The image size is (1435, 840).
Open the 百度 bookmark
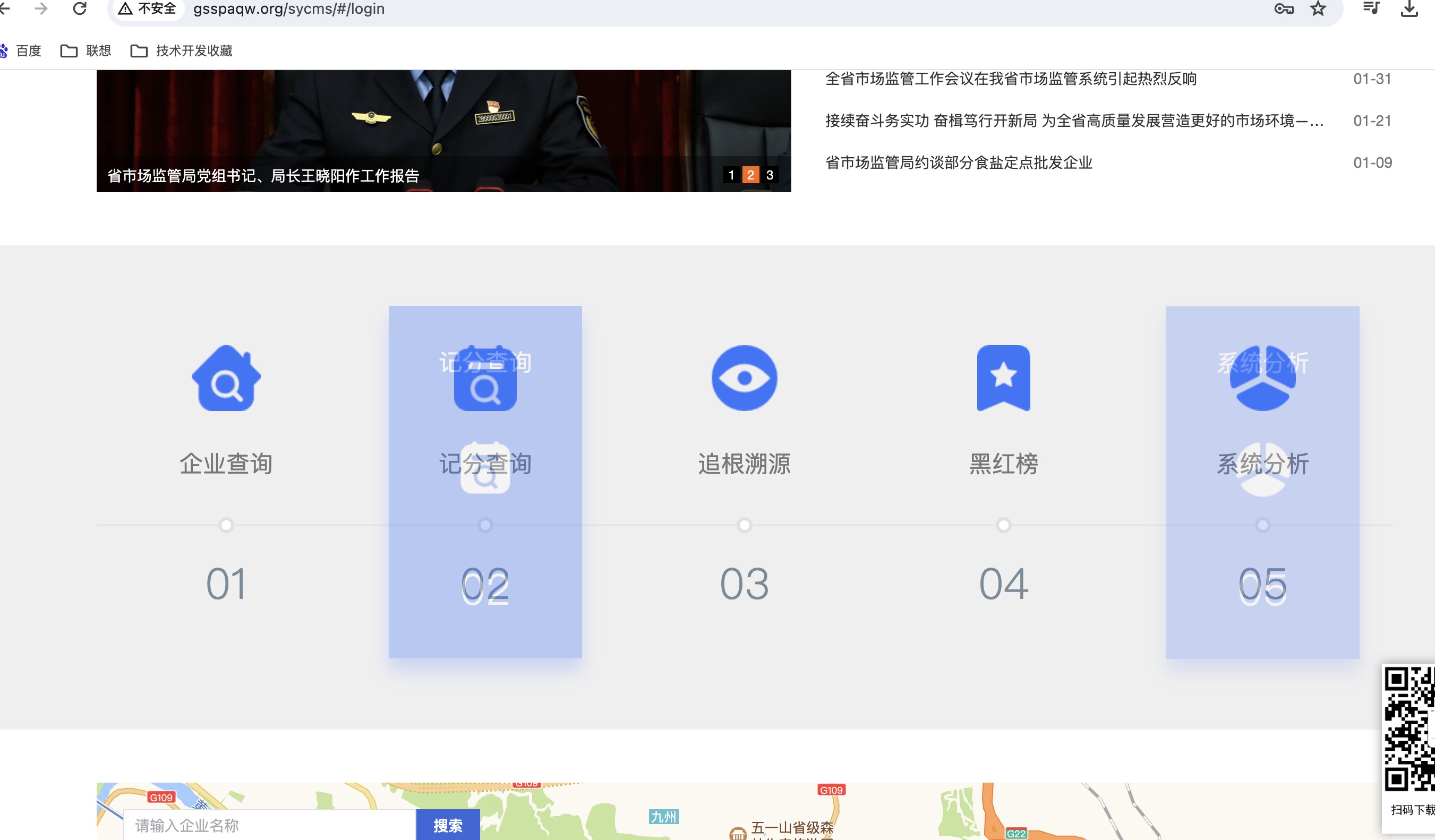21,50
